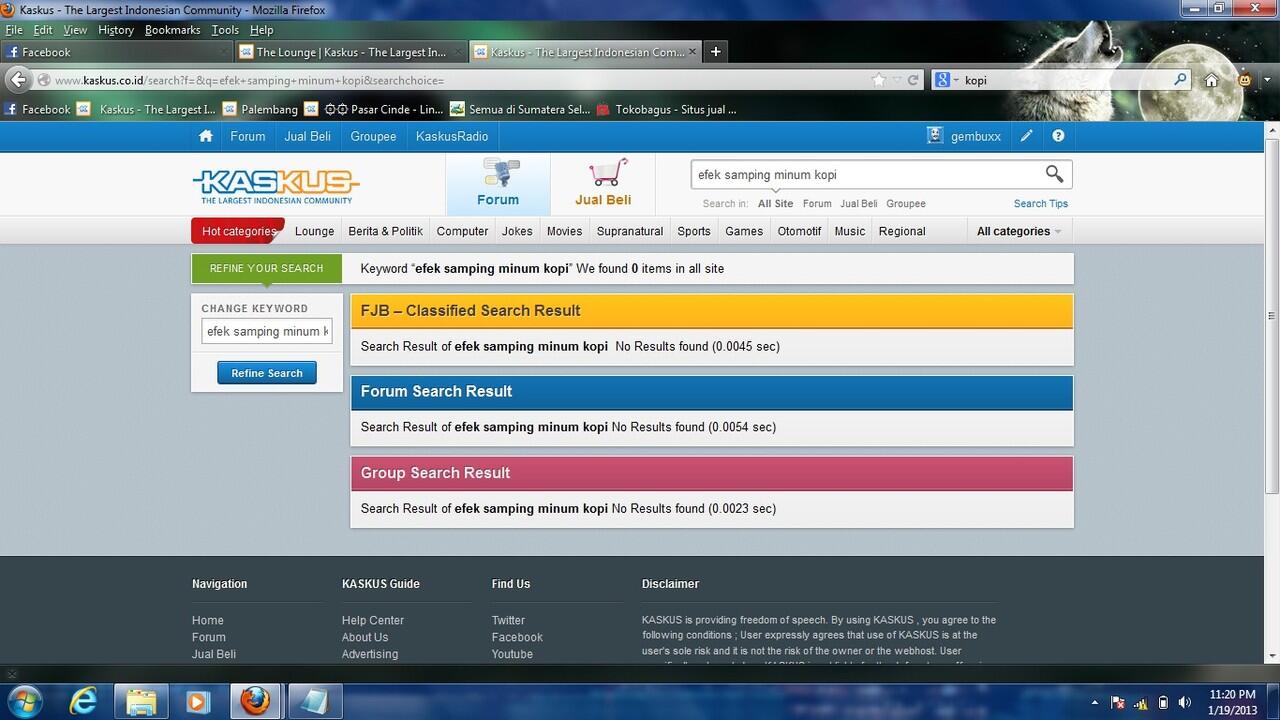Viewport: 1280px width, 720px height.
Task: Limit search to Groupee
Action: click(906, 203)
